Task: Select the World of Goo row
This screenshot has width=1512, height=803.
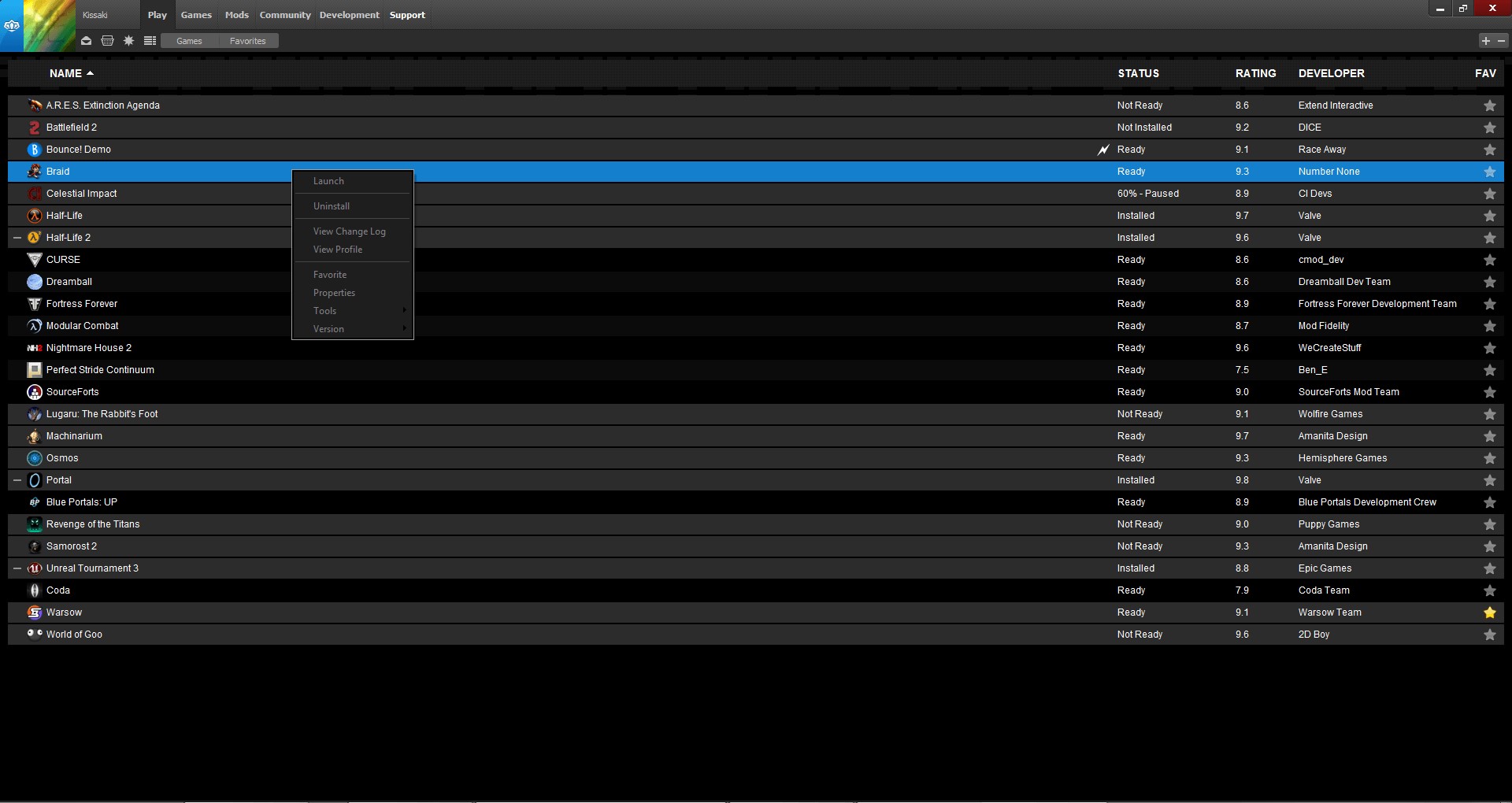Action: tap(74, 635)
